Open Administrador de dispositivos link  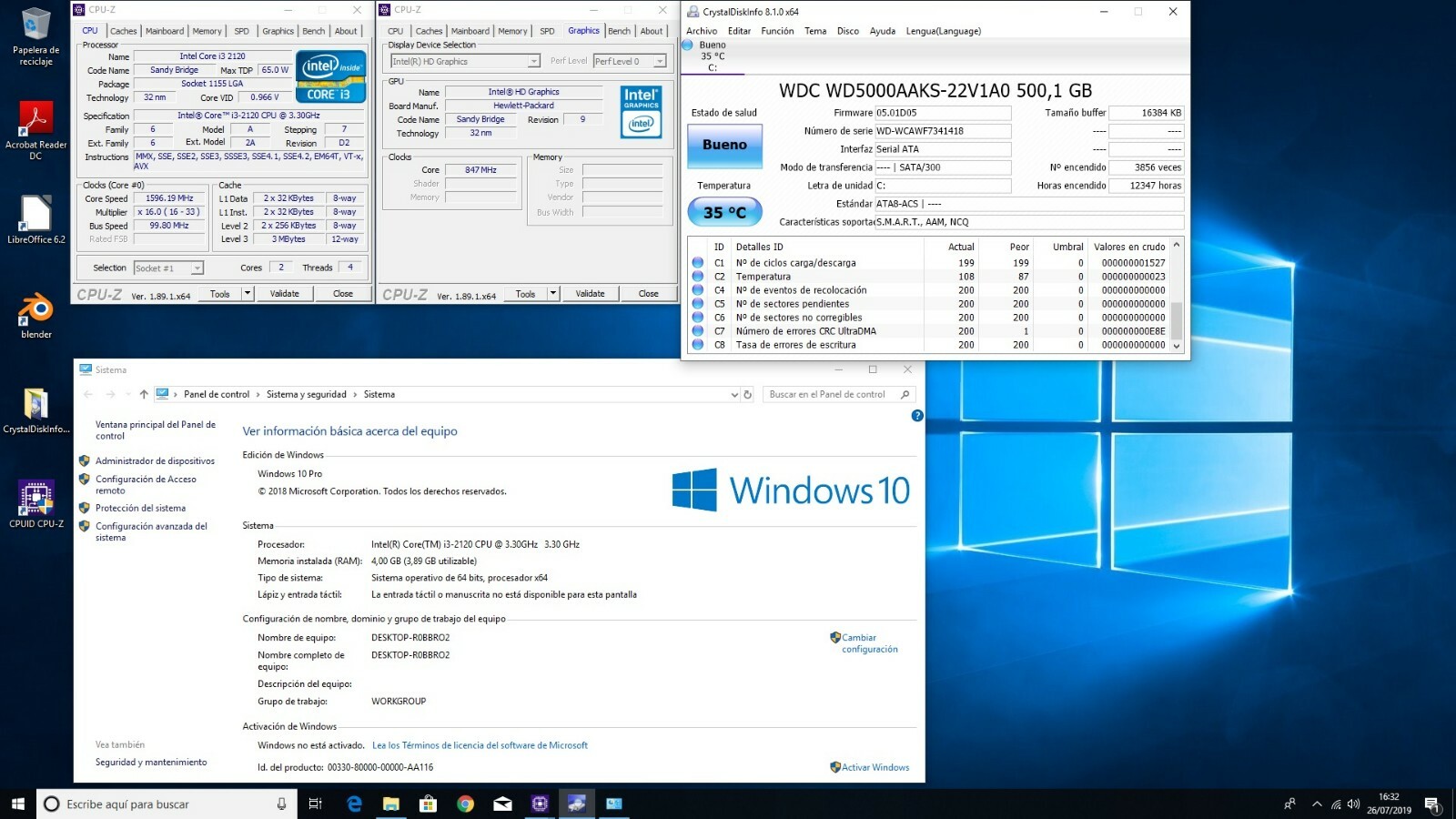click(x=156, y=461)
